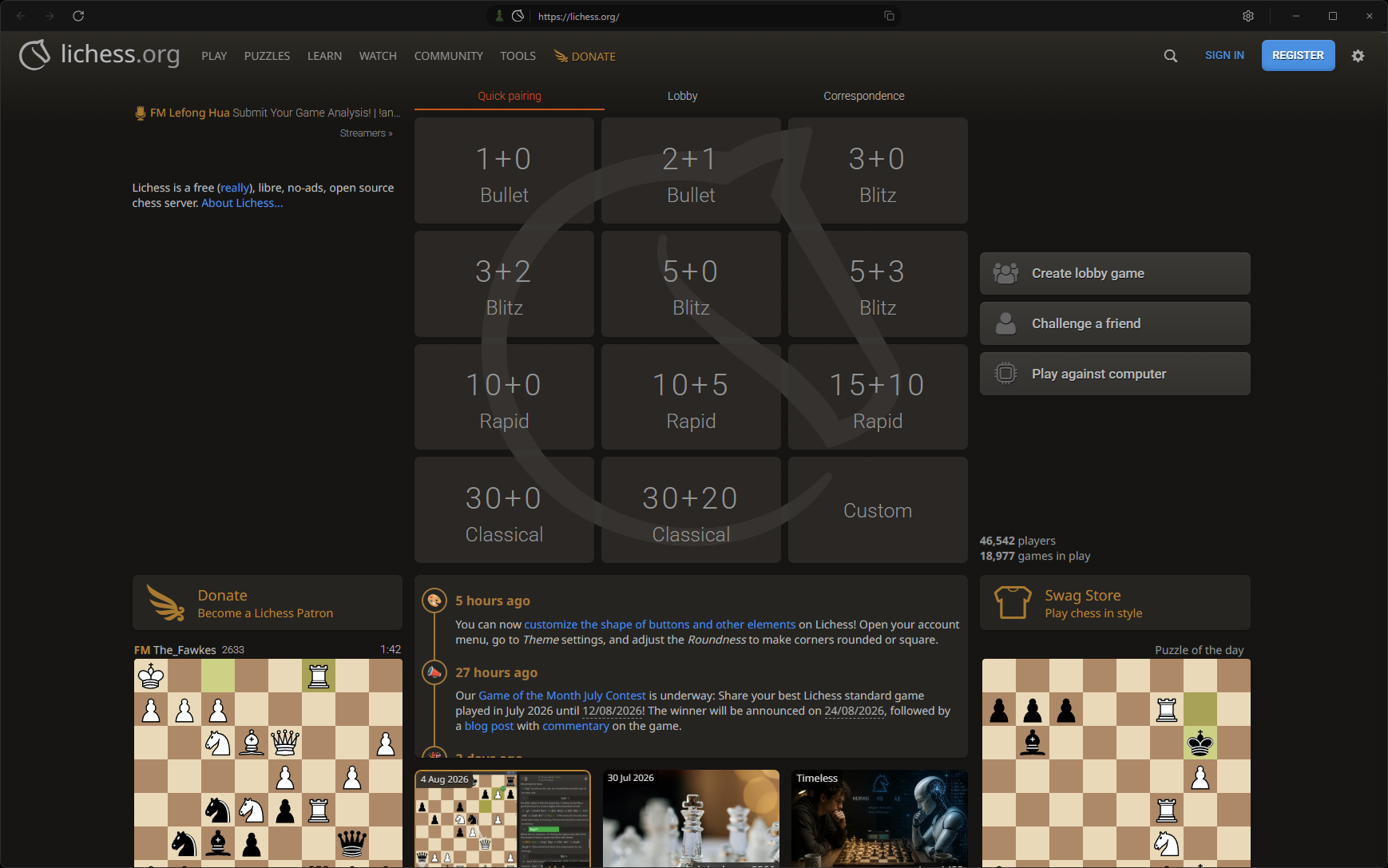Open the PUZZLES menu
Screen dimensions: 1388x868
[267, 56]
